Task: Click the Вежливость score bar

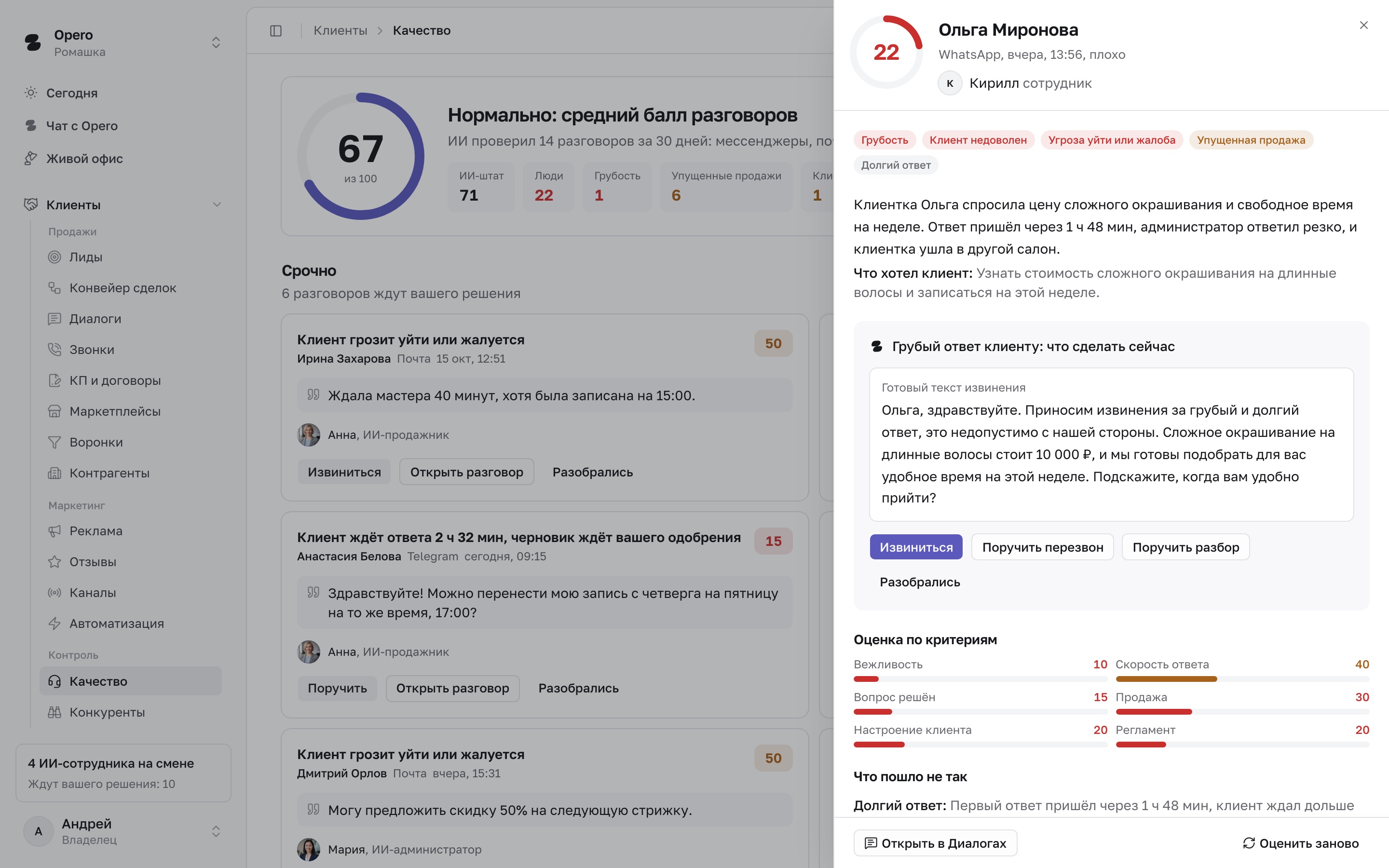Action: pos(980,678)
